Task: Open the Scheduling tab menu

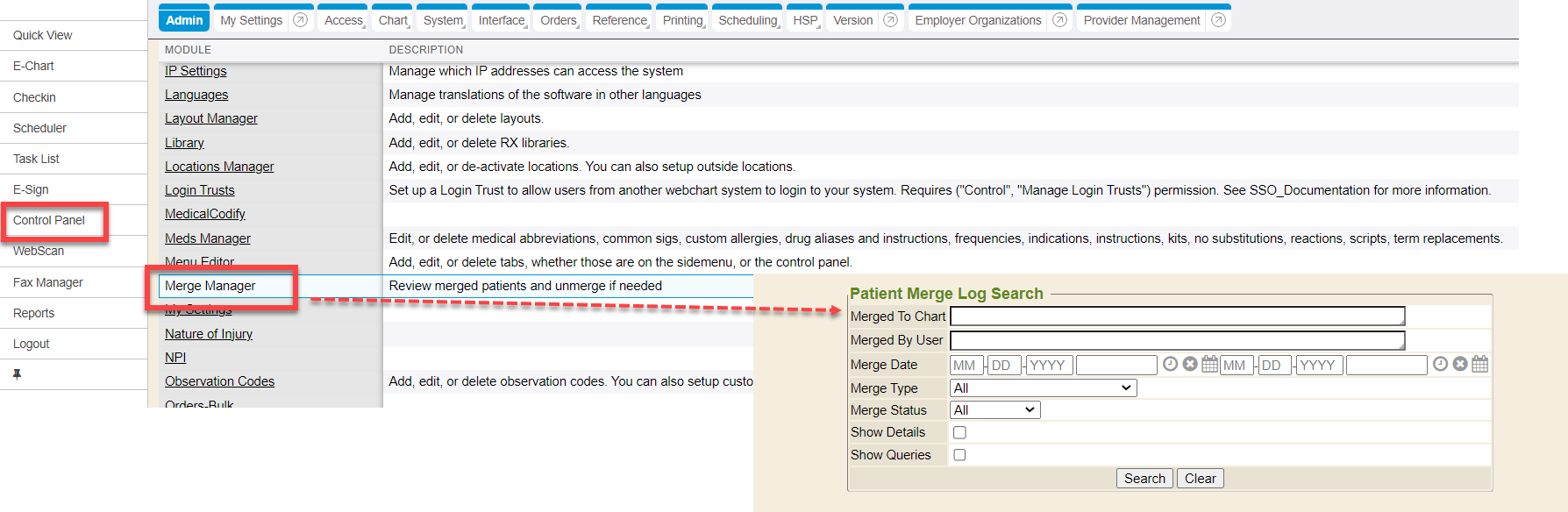Action: [x=748, y=20]
